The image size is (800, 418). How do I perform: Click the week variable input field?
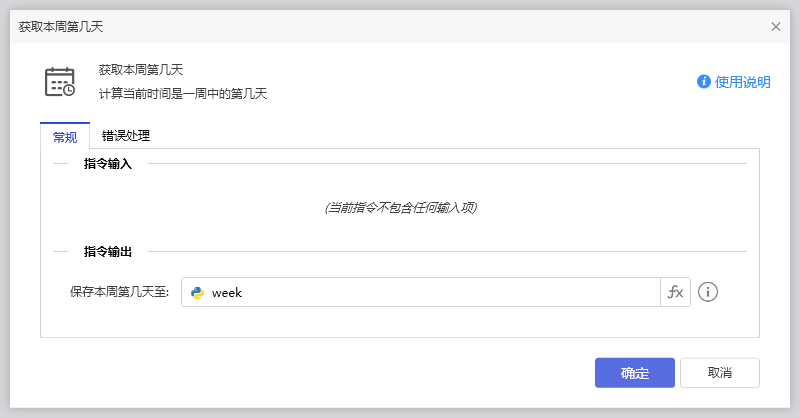coord(430,293)
